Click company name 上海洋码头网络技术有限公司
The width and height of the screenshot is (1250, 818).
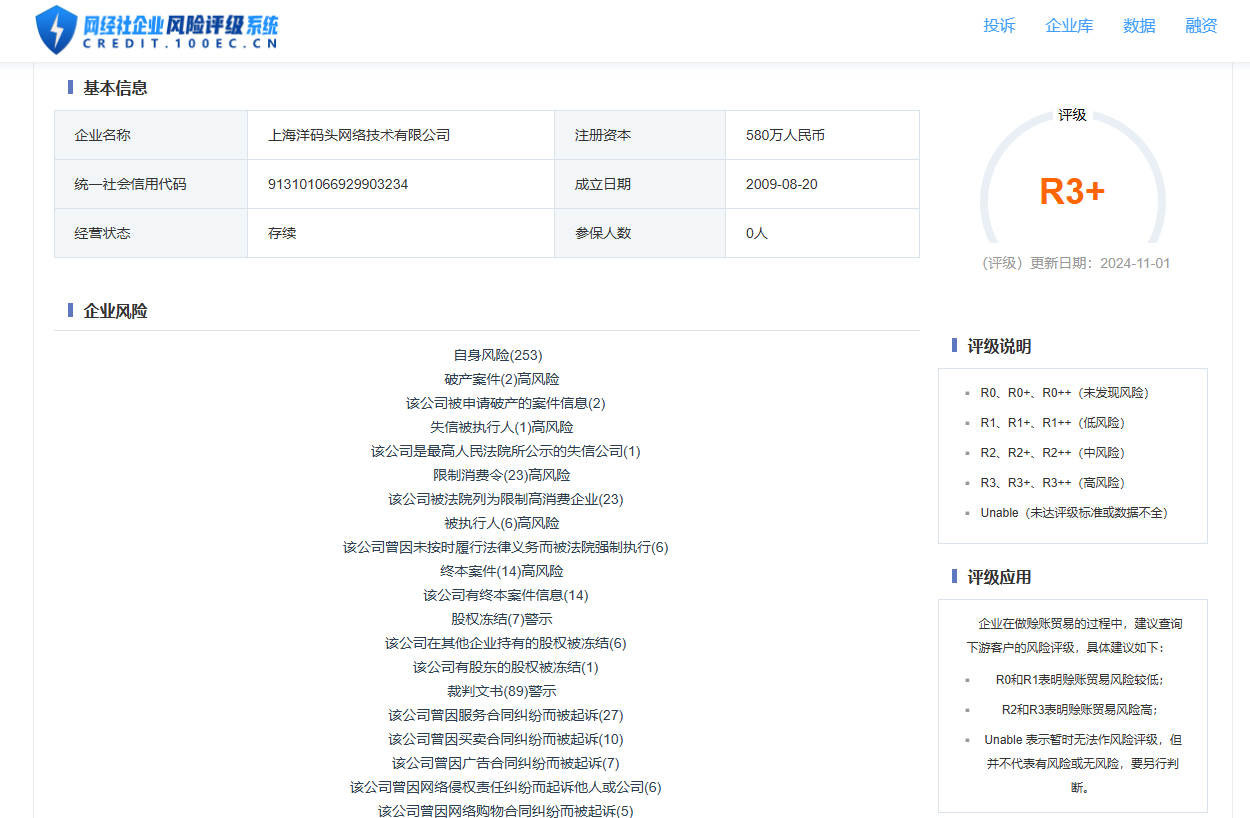pos(359,135)
